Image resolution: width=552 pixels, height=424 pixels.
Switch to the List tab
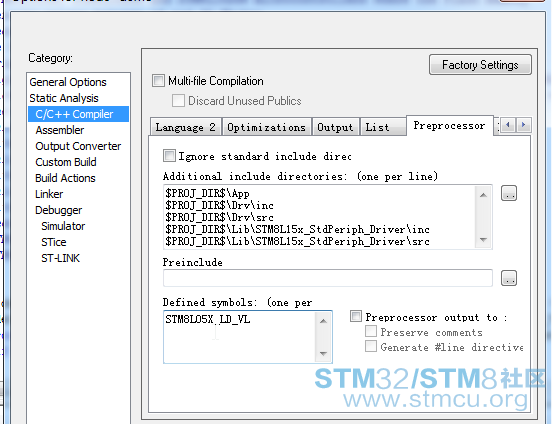(x=383, y=127)
